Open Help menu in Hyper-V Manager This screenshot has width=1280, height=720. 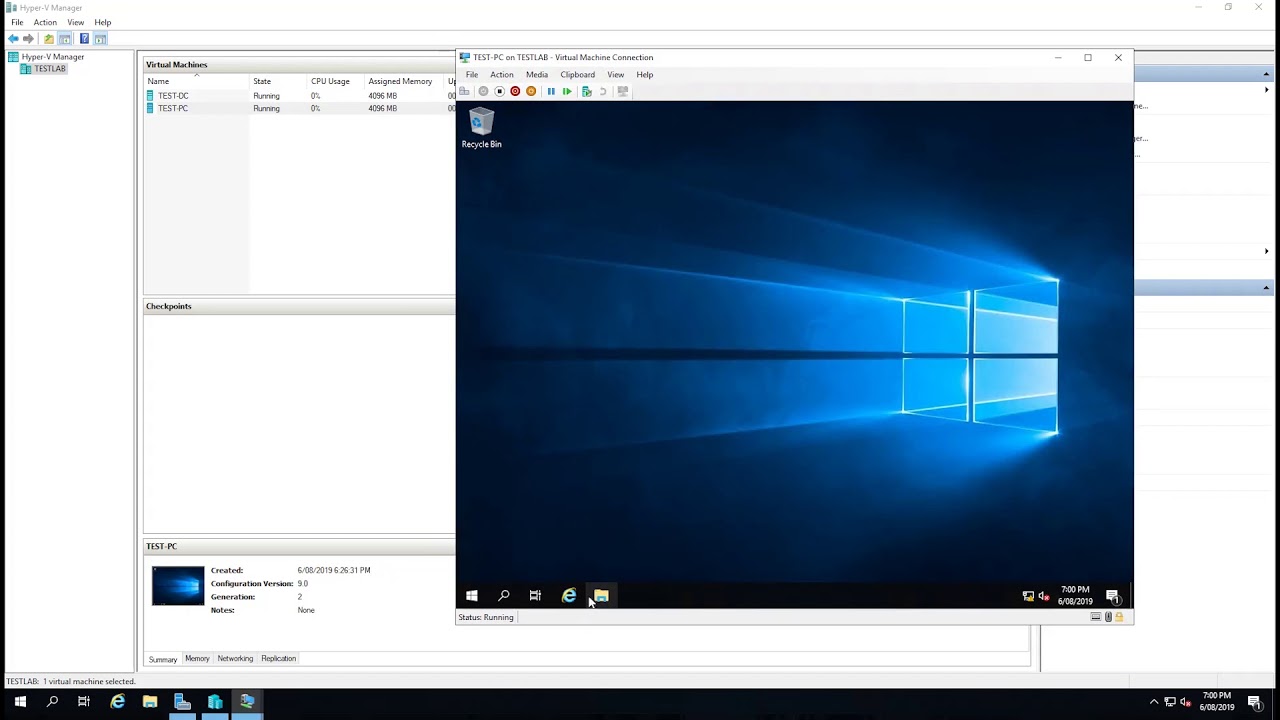tap(103, 22)
